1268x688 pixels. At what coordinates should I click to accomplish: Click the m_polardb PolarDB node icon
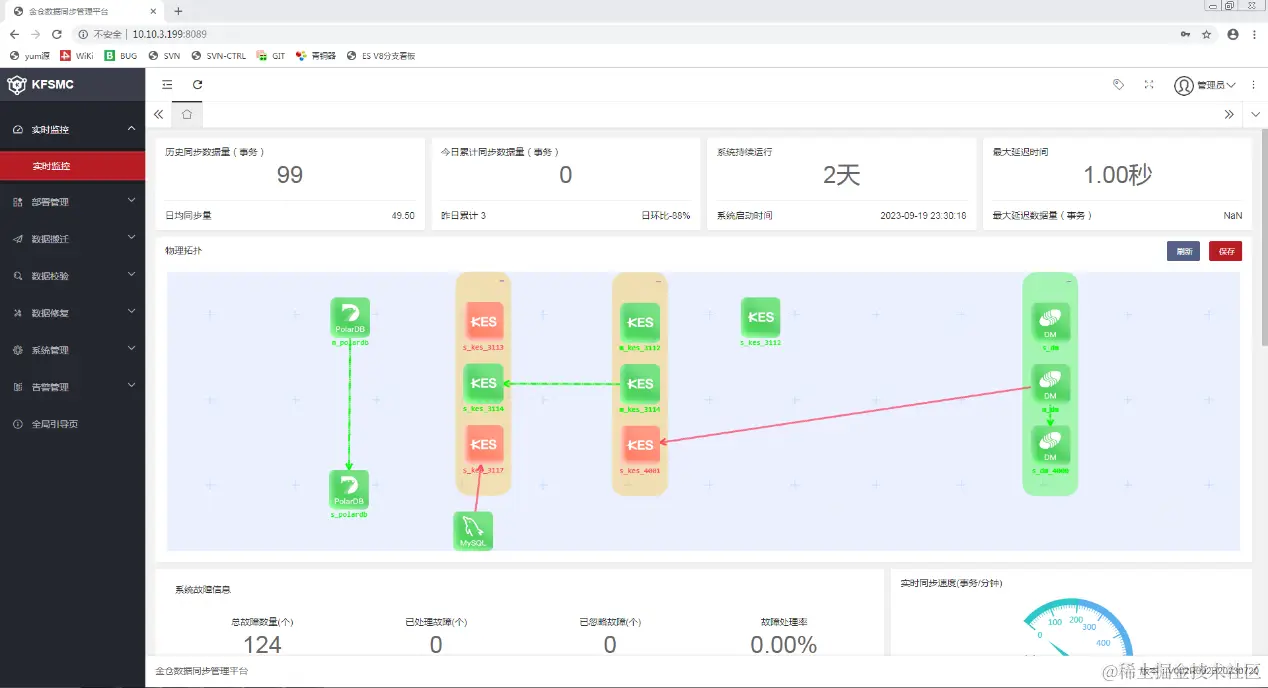click(x=350, y=317)
